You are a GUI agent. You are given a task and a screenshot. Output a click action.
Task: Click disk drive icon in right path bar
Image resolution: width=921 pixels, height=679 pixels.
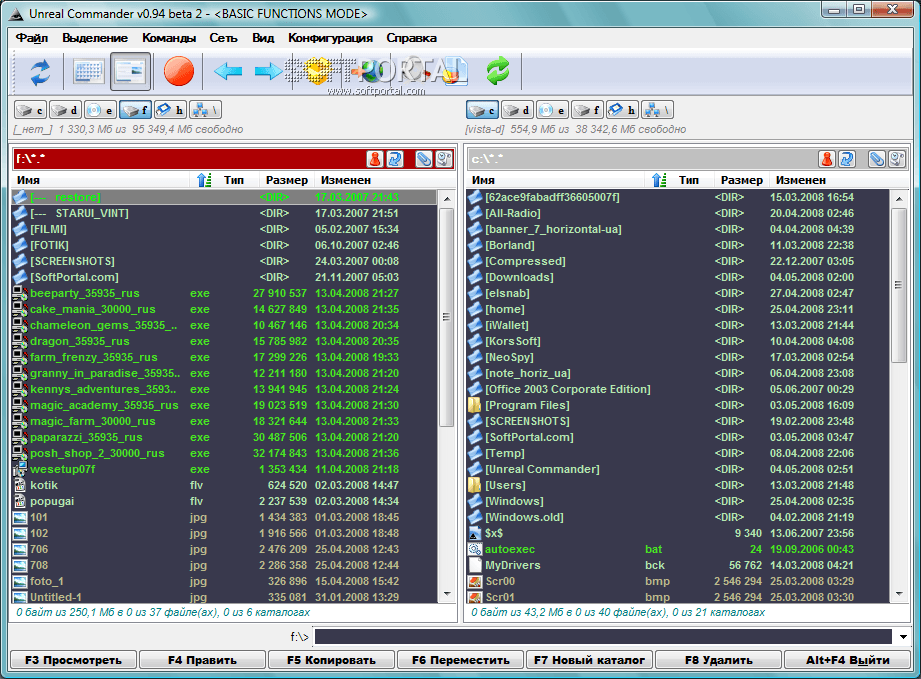tap(896, 159)
